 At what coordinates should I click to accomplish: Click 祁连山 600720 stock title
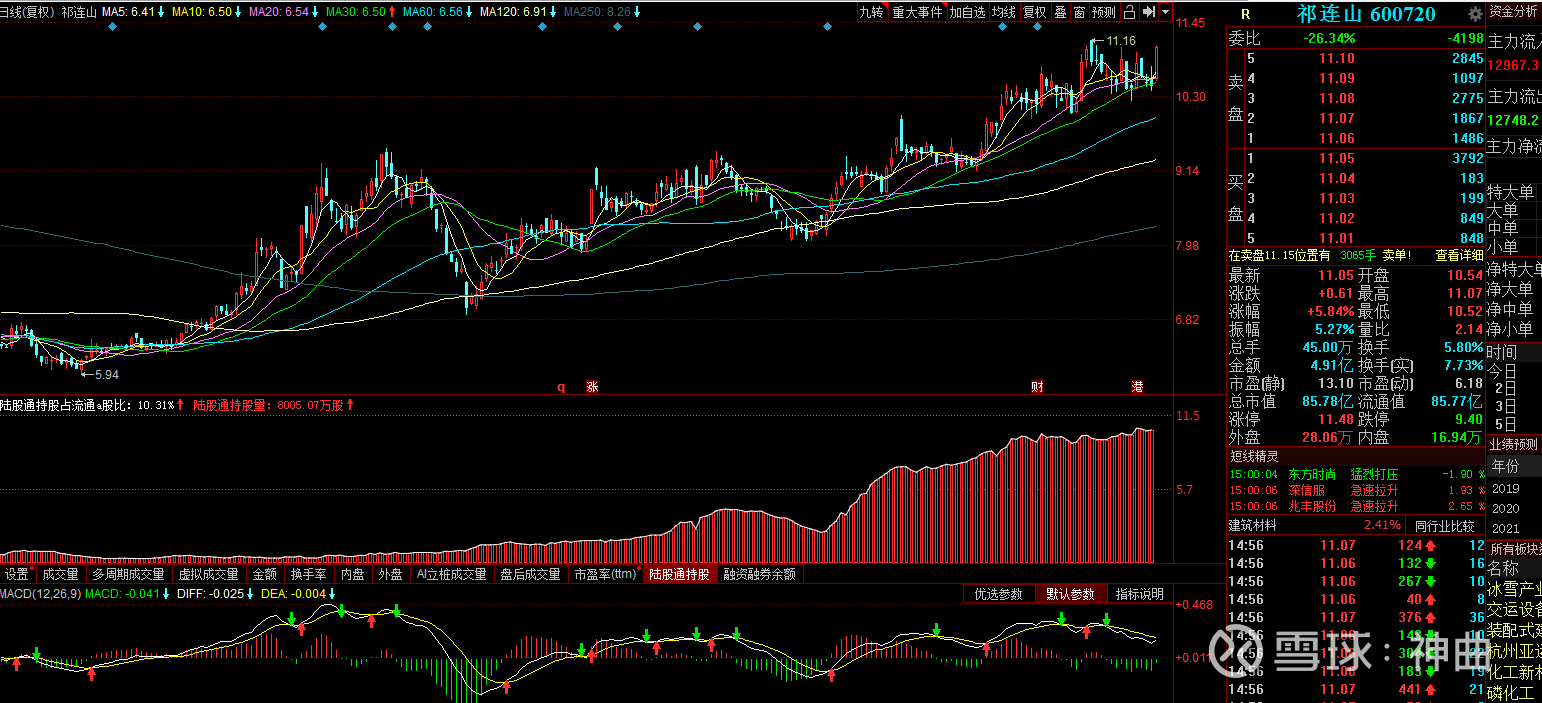pos(1366,14)
